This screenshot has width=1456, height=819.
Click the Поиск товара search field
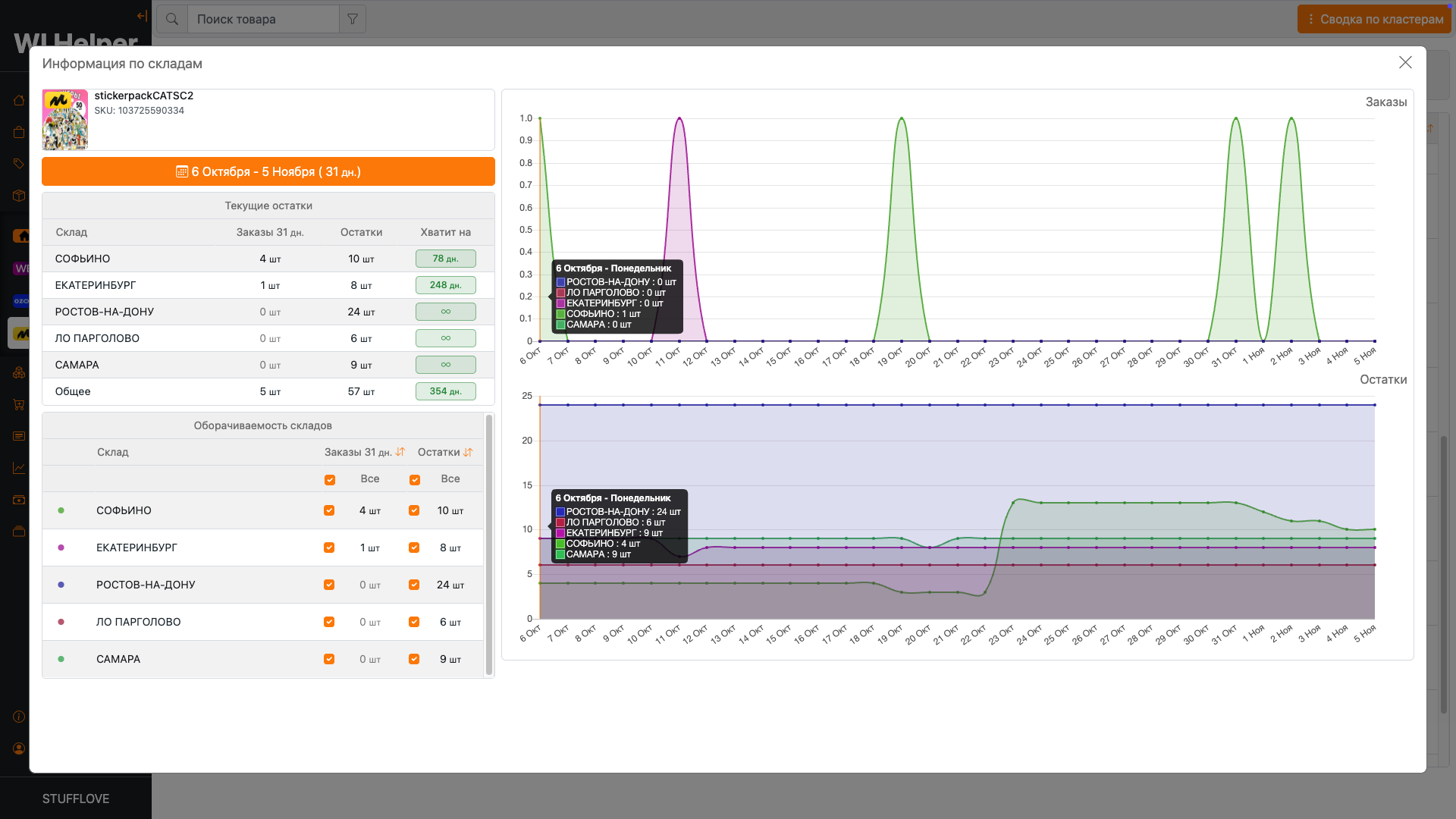click(x=262, y=19)
